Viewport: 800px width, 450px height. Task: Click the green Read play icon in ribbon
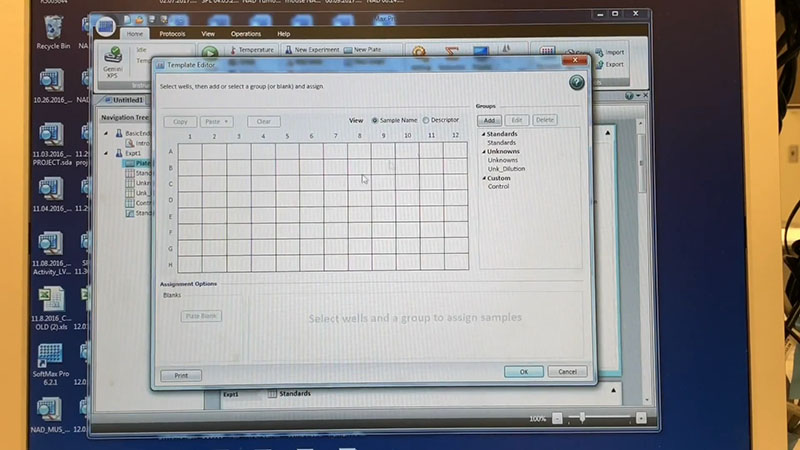coord(209,52)
